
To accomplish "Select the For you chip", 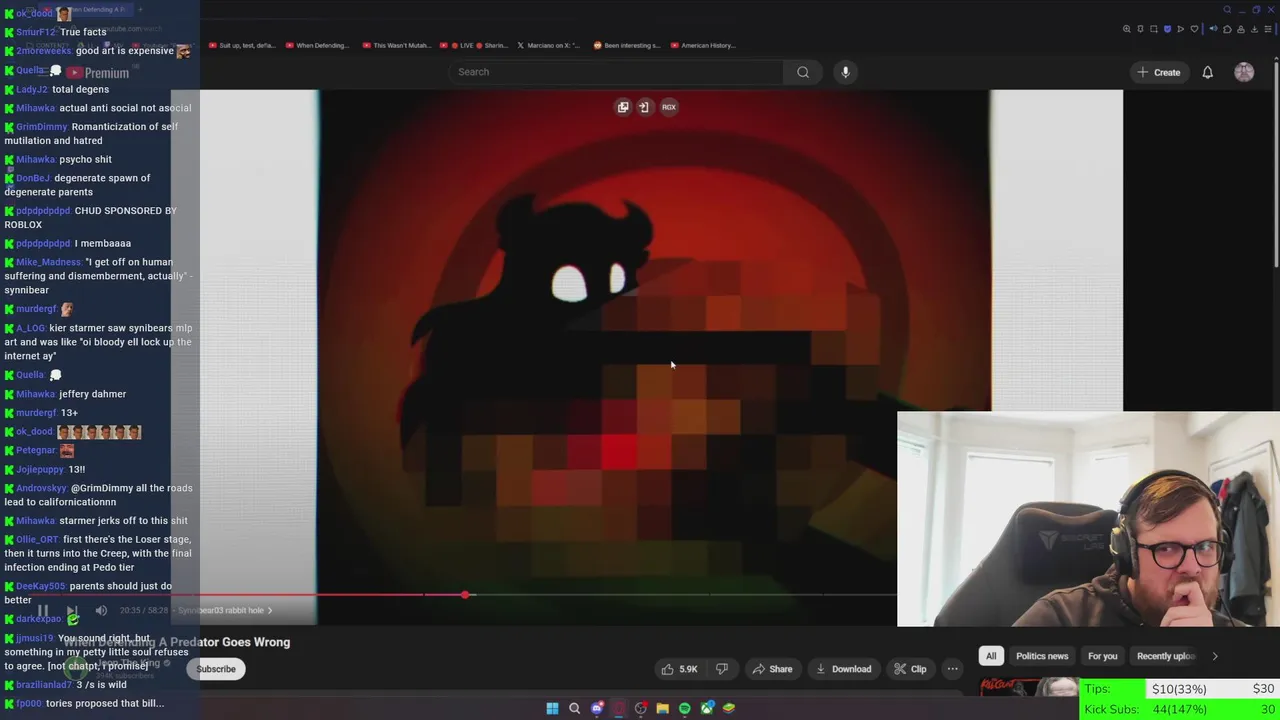I will point(1102,656).
